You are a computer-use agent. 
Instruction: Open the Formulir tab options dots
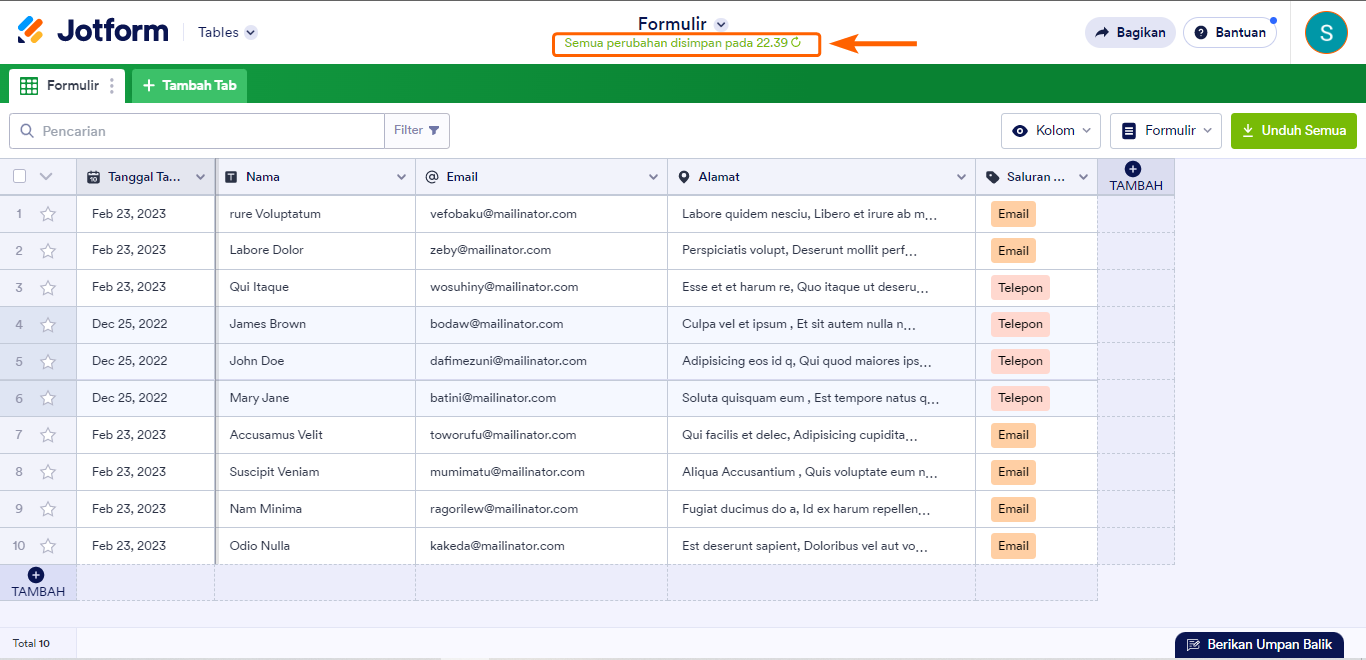[x=112, y=86]
